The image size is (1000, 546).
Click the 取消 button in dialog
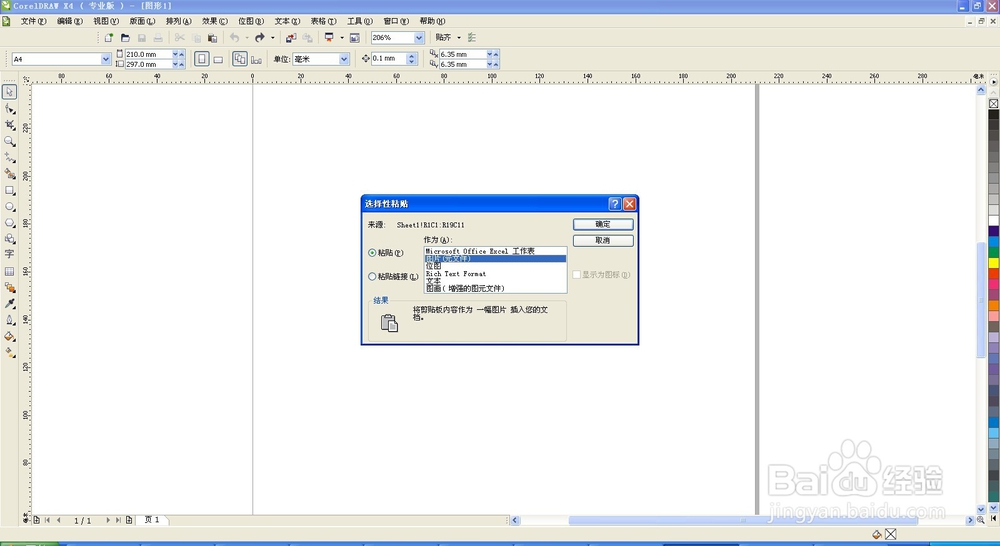[603, 240]
